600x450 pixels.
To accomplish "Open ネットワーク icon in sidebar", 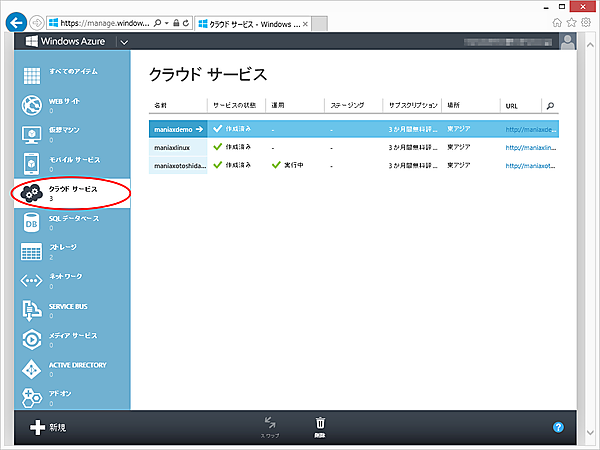I will pos(32,281).
